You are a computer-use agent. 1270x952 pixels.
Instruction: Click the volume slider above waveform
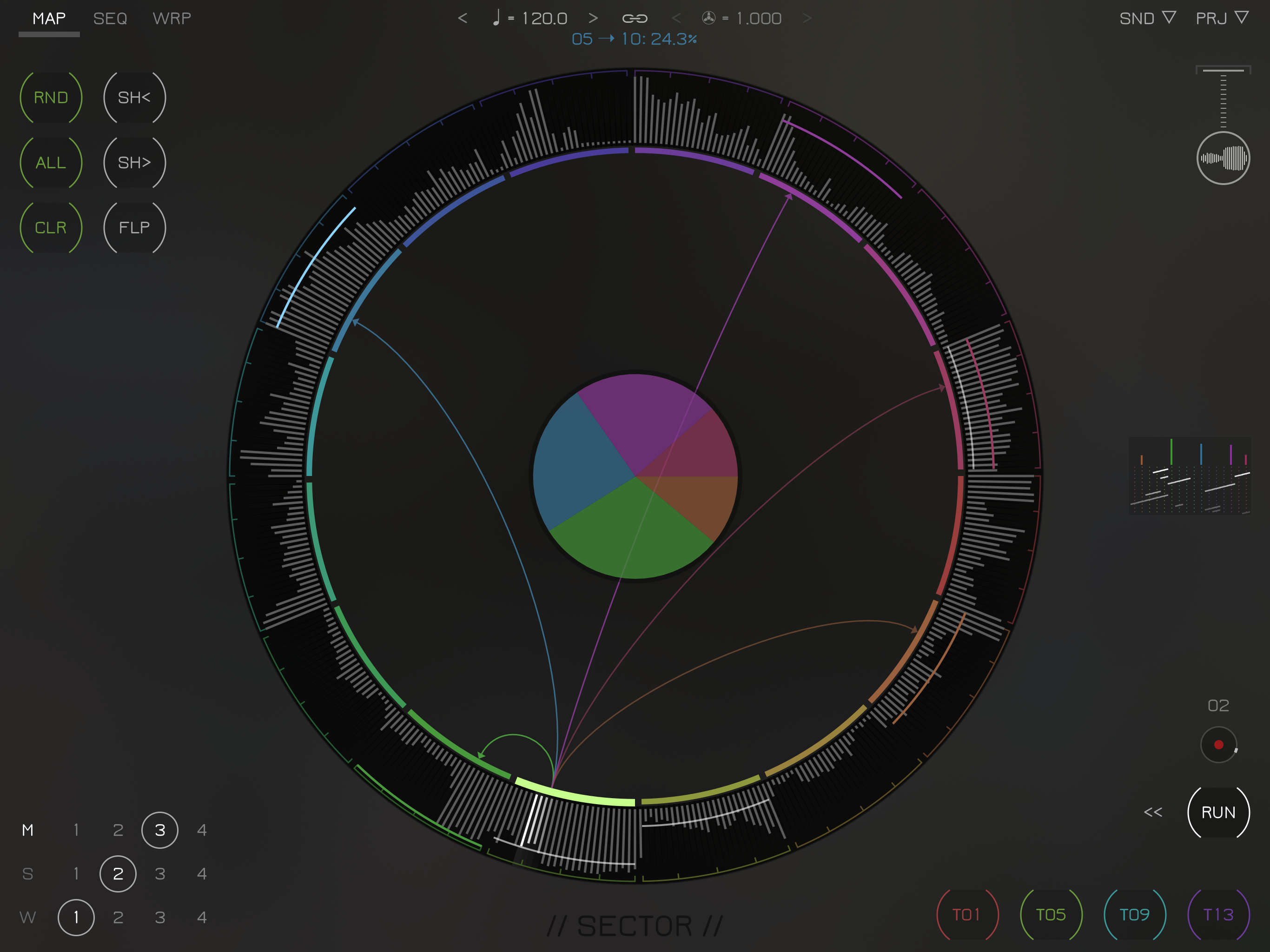[x=1223, y=98]
